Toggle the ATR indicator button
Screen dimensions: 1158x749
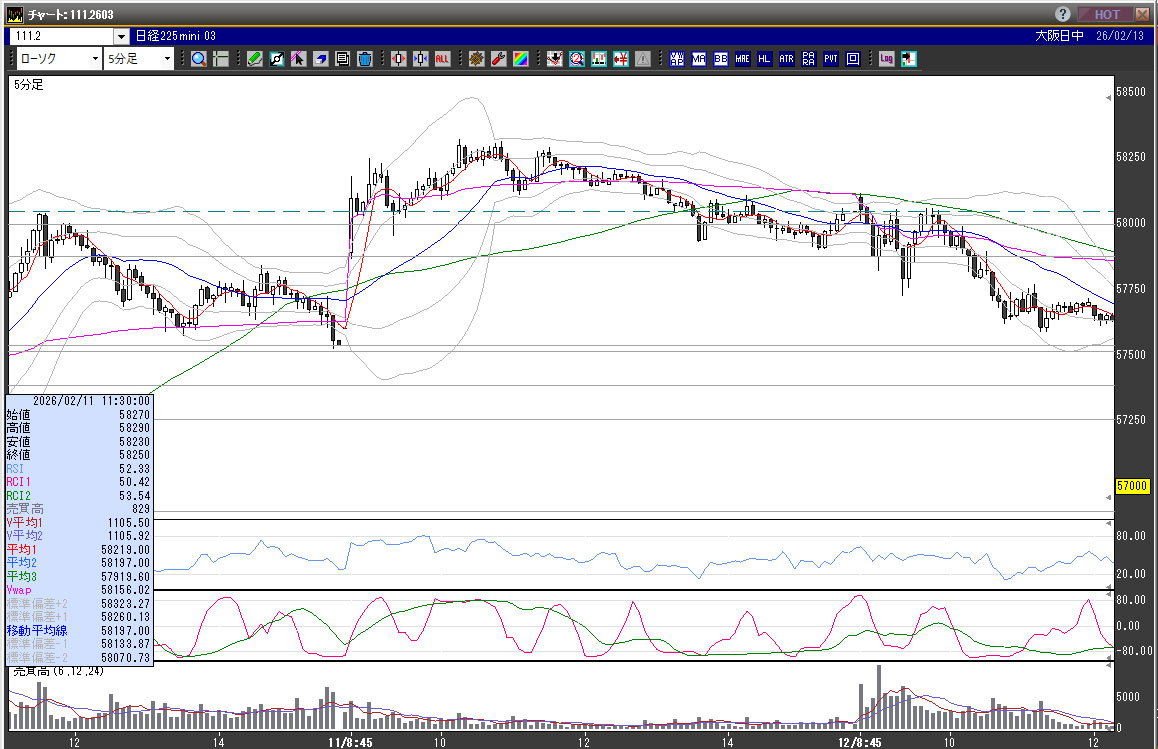[x=786, y=59]
